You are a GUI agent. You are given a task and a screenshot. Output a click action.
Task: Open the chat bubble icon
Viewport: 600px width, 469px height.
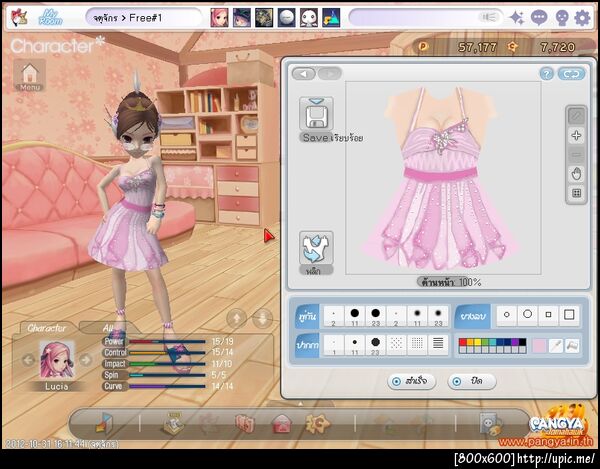539,18
